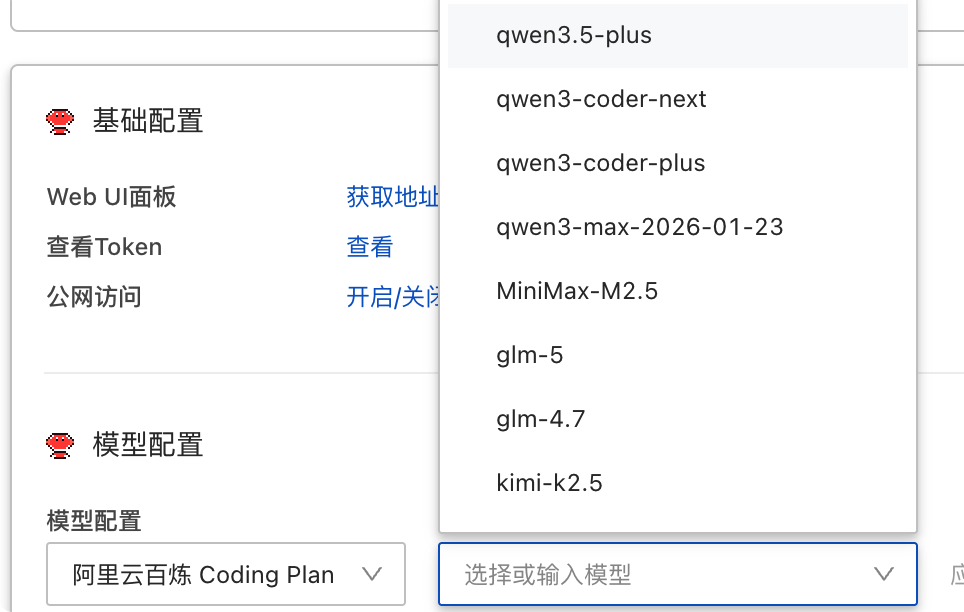Image resolution: width=964 pixels, height=612 pixels.
Task: Choose MiniMax-M2.5 from the model options
Action: point(577,291)
